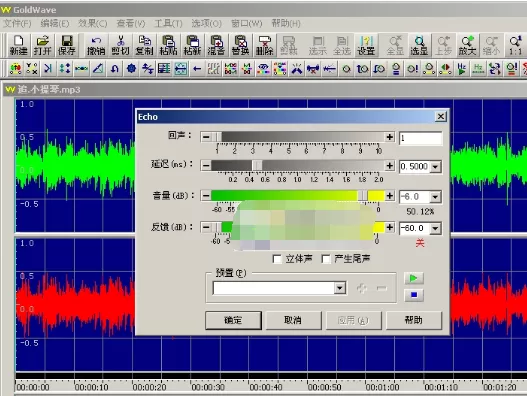Close the Echo dialog with X
This screenshot has width=527, height=396.
click(441, 117)
